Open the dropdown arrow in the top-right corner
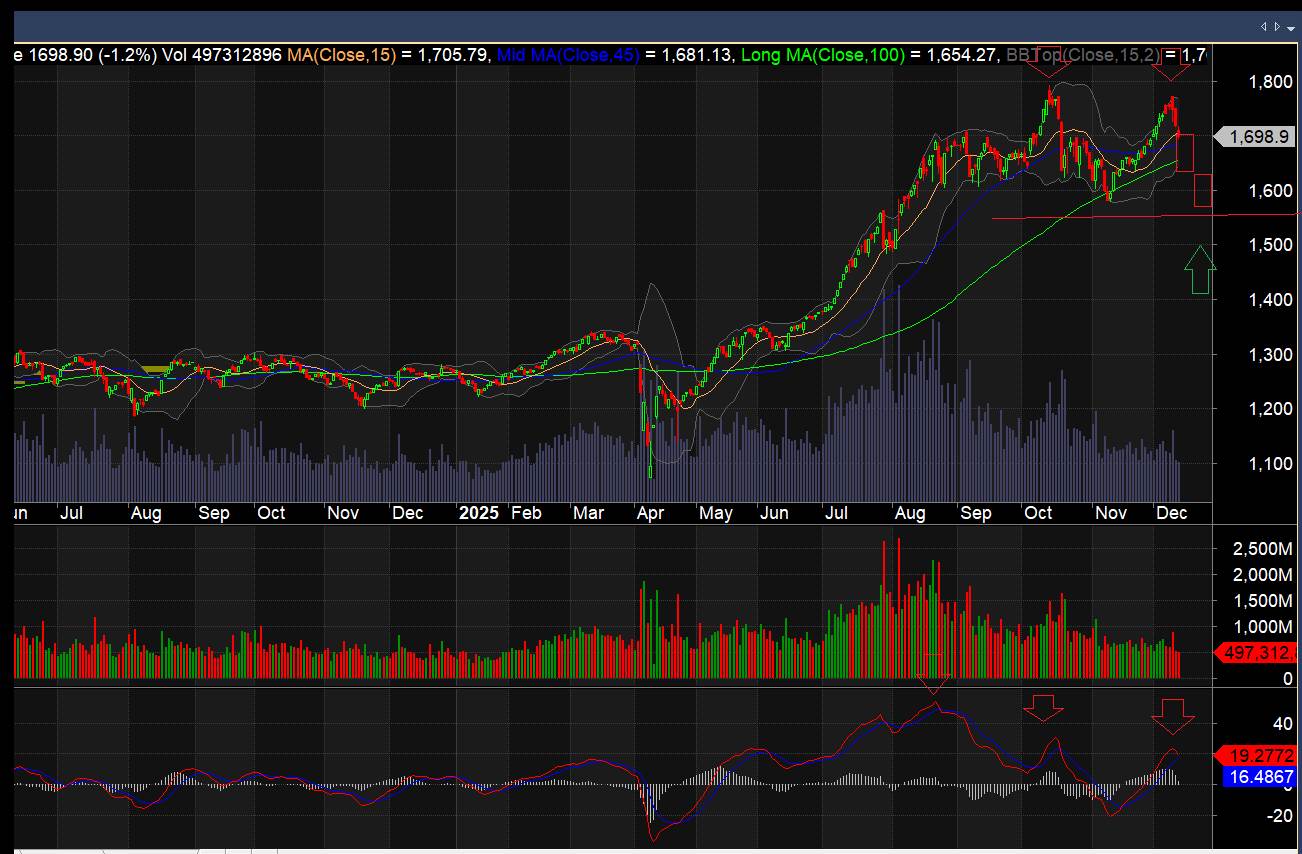The image size is (1302, 854). [1289, 26]
